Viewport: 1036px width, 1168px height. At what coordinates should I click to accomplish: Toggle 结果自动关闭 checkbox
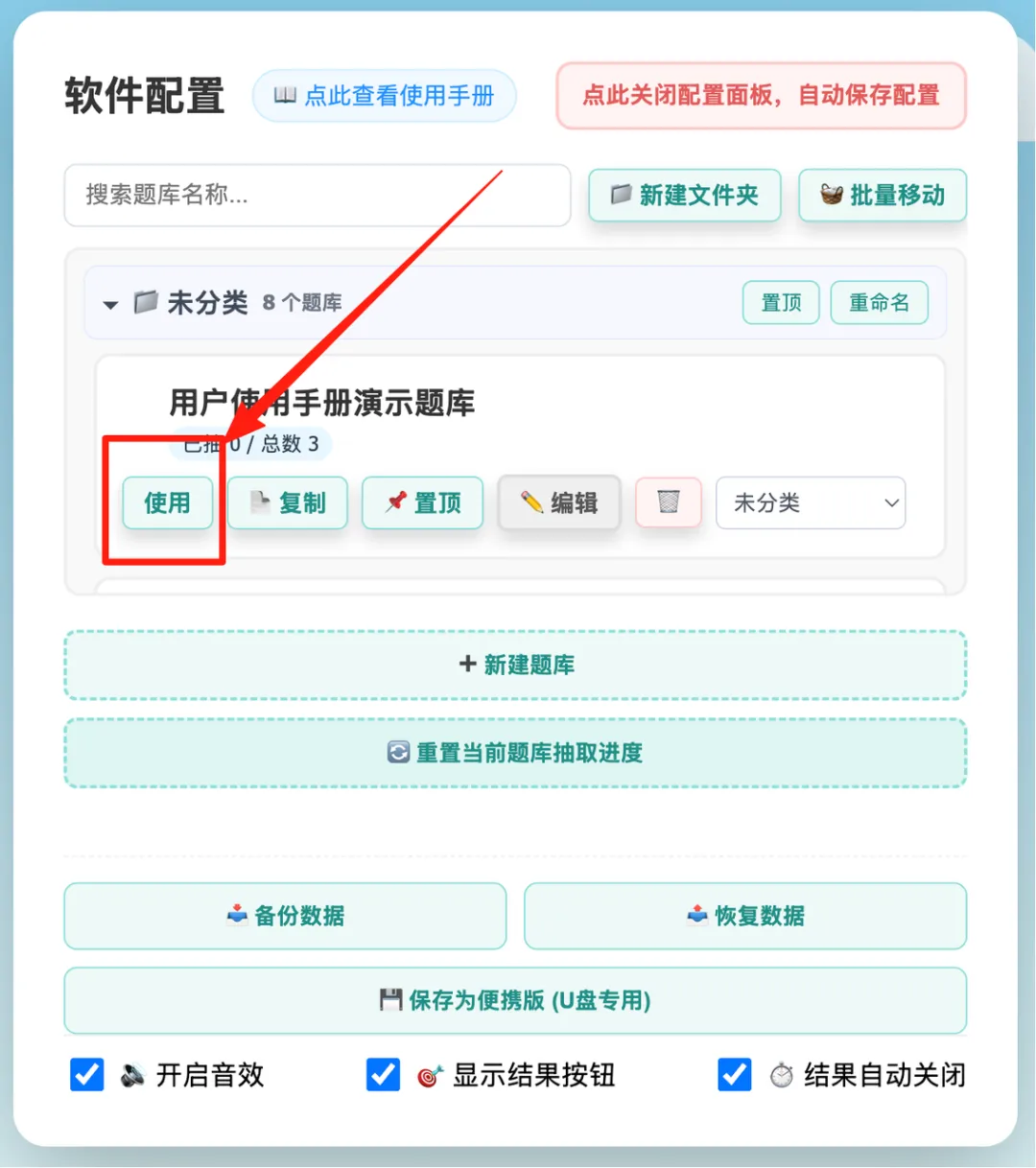click(735, 1075)
